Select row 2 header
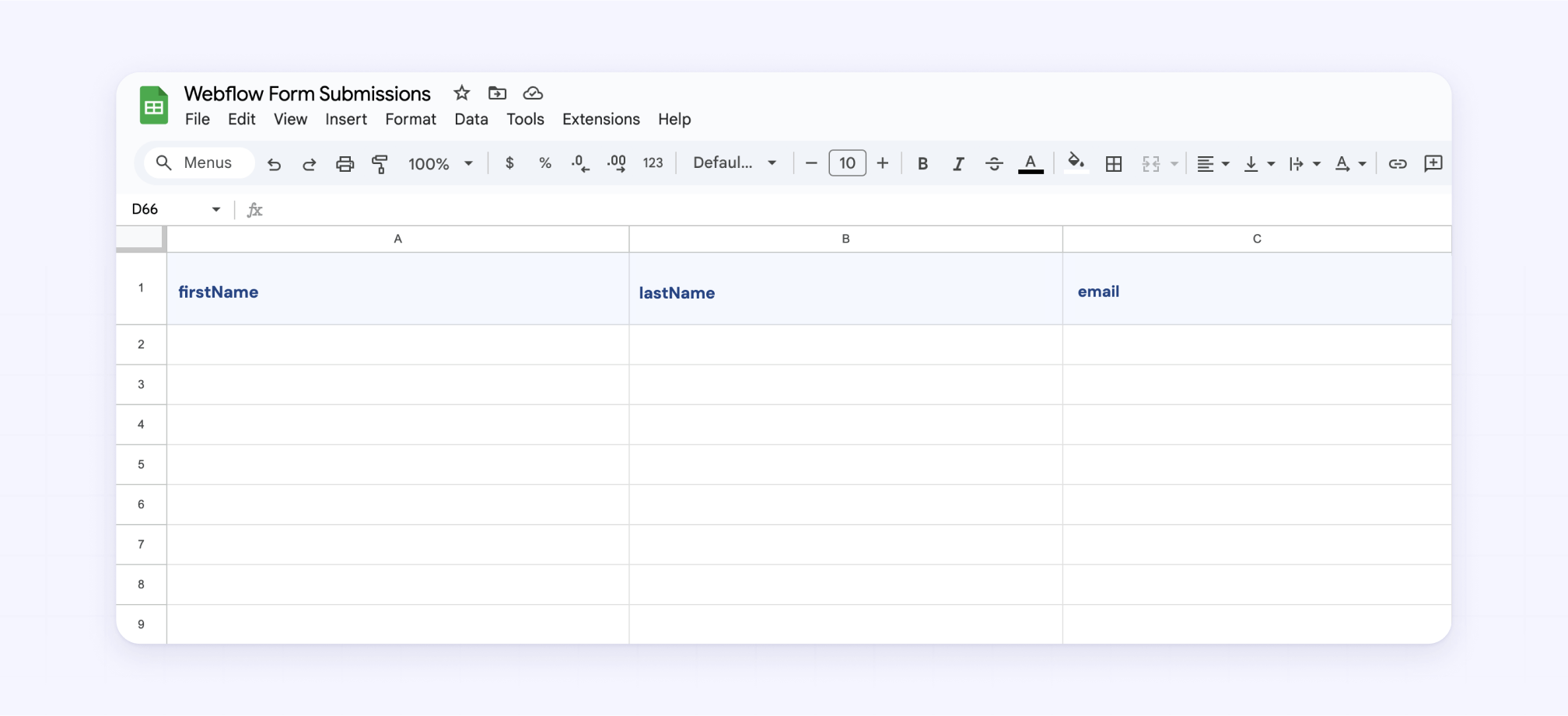The image size is (1568, 716). point(141,344)
